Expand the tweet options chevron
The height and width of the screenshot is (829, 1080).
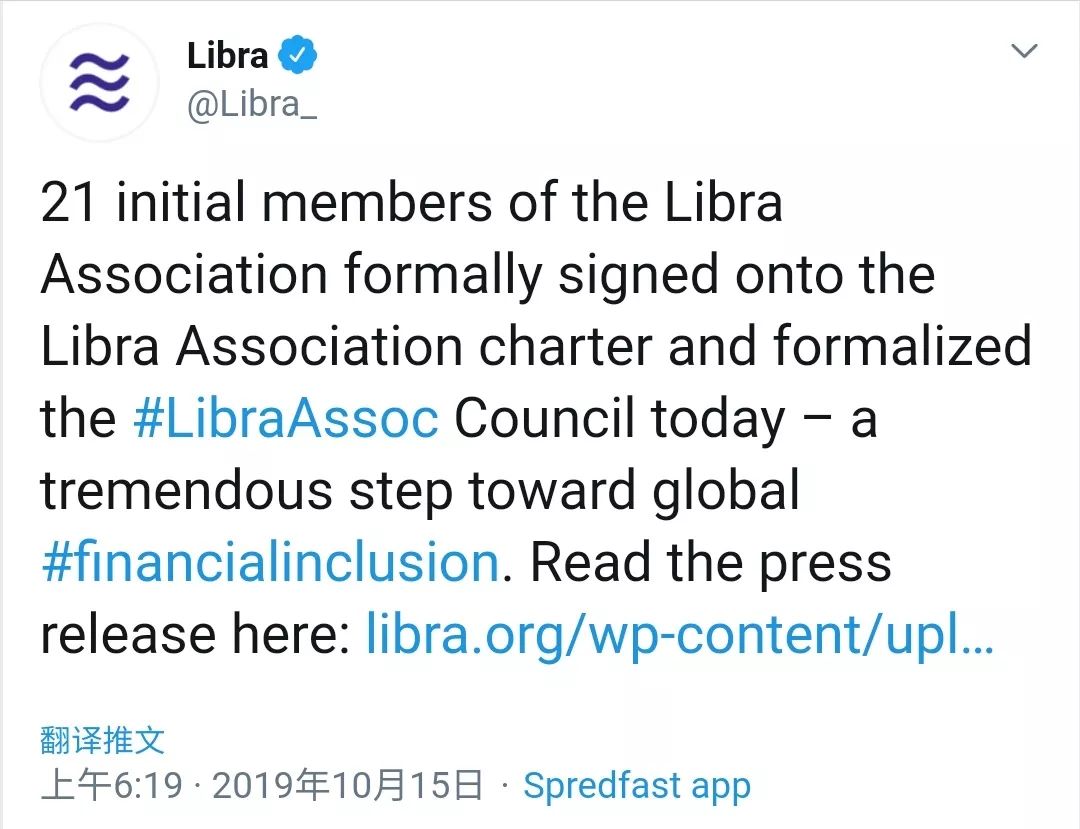click(x=1024, y=51)
